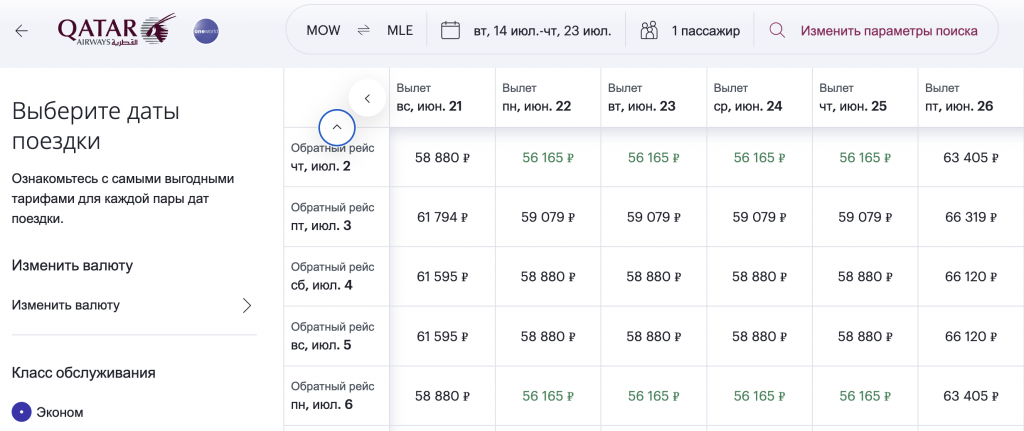Click the magnifying glass search icon
Viewport: 1024px width, 431px height.
[777, 31]
